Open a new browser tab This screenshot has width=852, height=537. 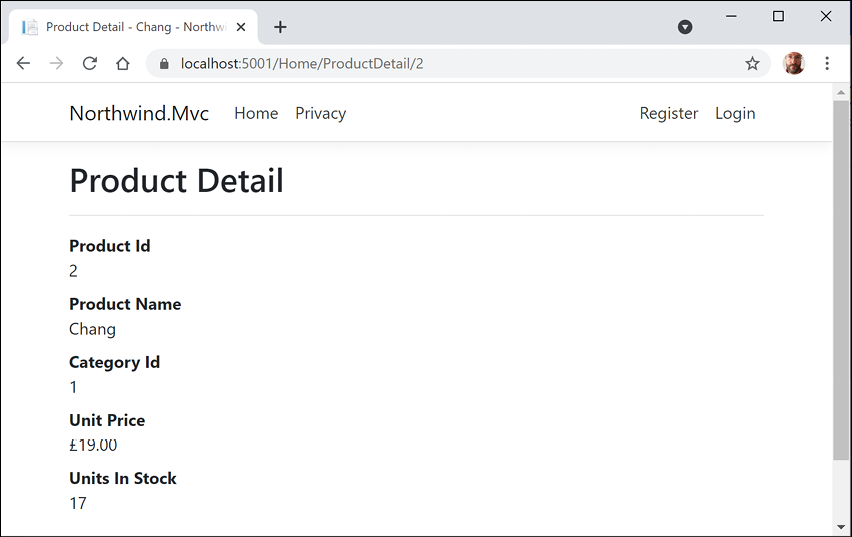point(280,27)
